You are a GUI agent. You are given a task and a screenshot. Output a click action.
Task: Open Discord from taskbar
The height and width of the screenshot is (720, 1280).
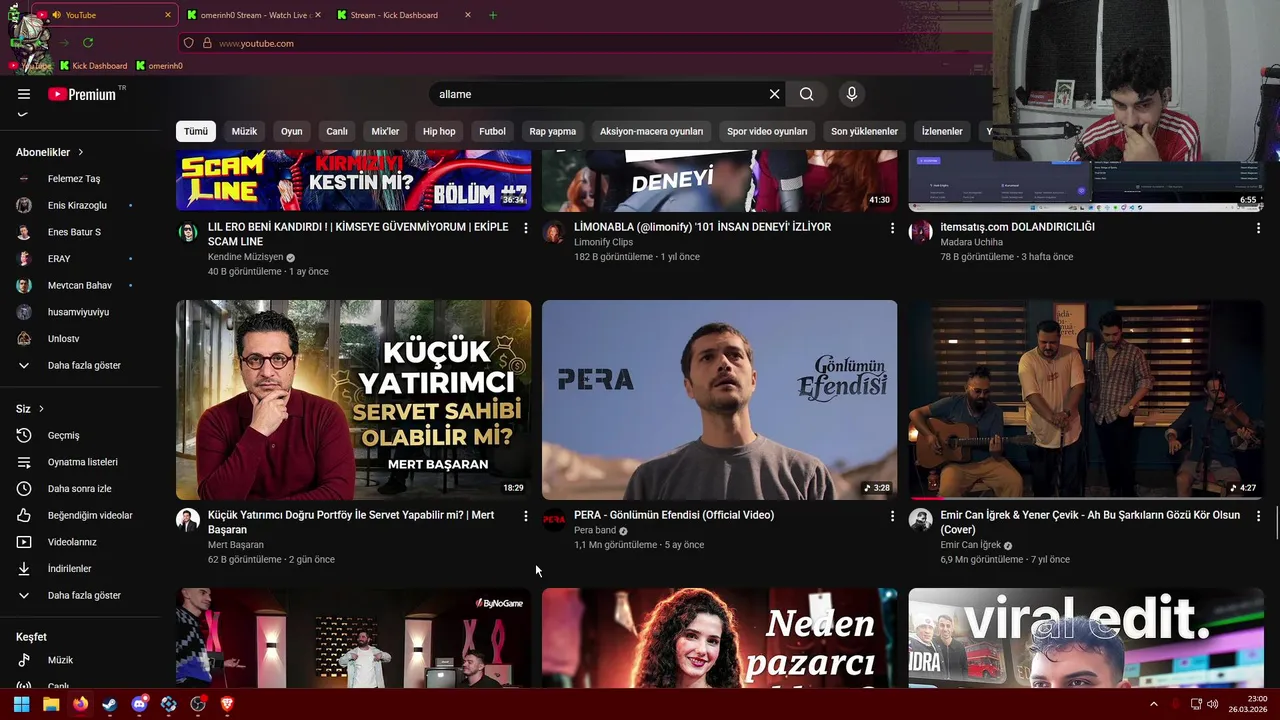(x=139, y=704)
